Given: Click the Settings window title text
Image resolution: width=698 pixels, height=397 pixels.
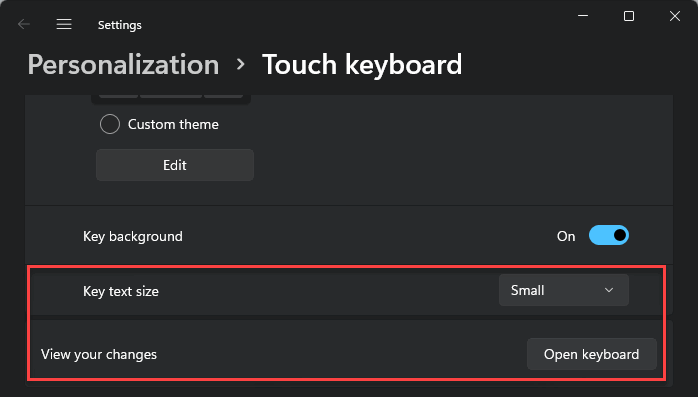Looking at the screenshot, I should point(120,25).
